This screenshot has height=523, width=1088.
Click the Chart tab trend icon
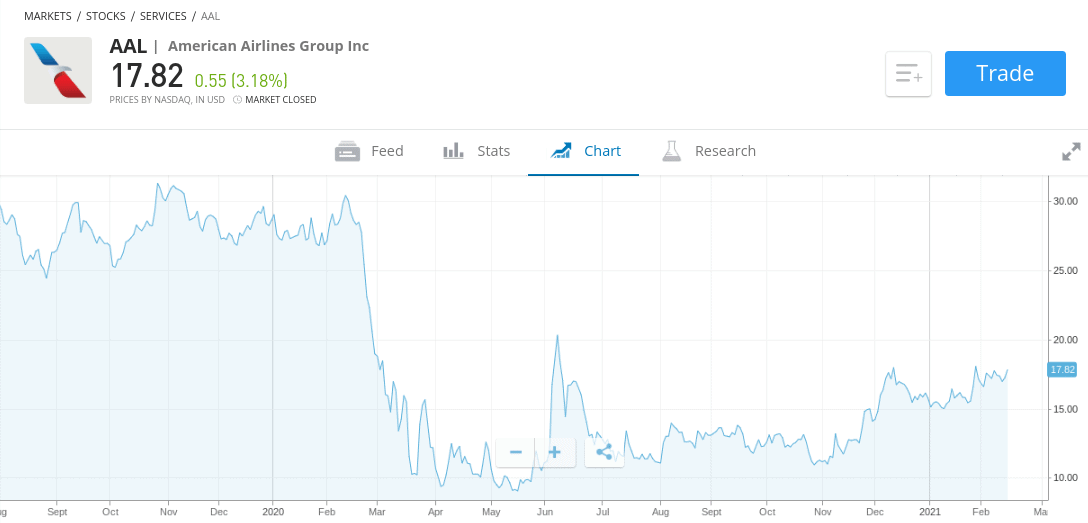click(561, 151)
